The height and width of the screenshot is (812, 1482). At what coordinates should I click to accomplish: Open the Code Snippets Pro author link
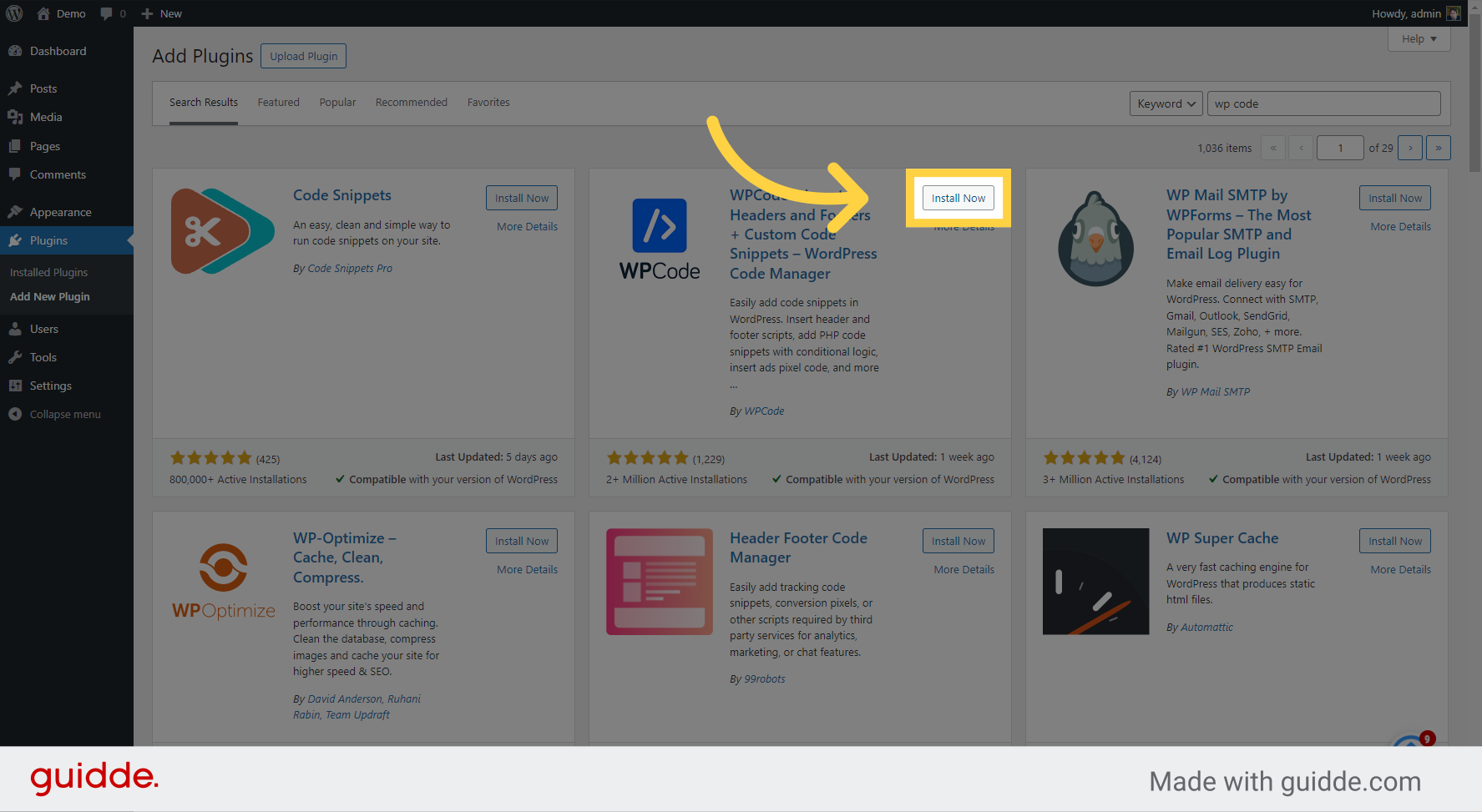(350, 268)
